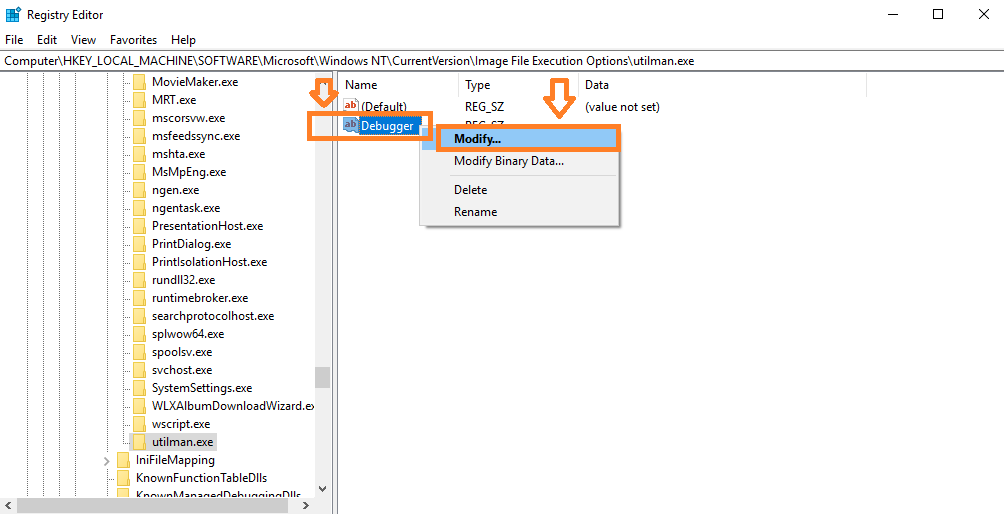Click the (Default) string value icon
Image resolution: width=1004 pixels, height=514 pixels.
(x=351, y=106)
